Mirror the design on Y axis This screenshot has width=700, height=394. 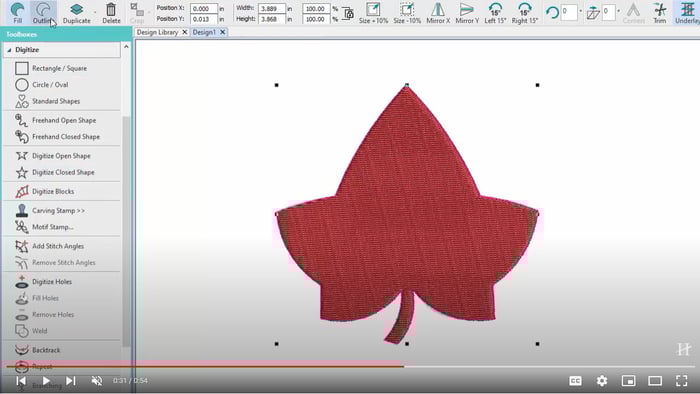tap(467, 12)
